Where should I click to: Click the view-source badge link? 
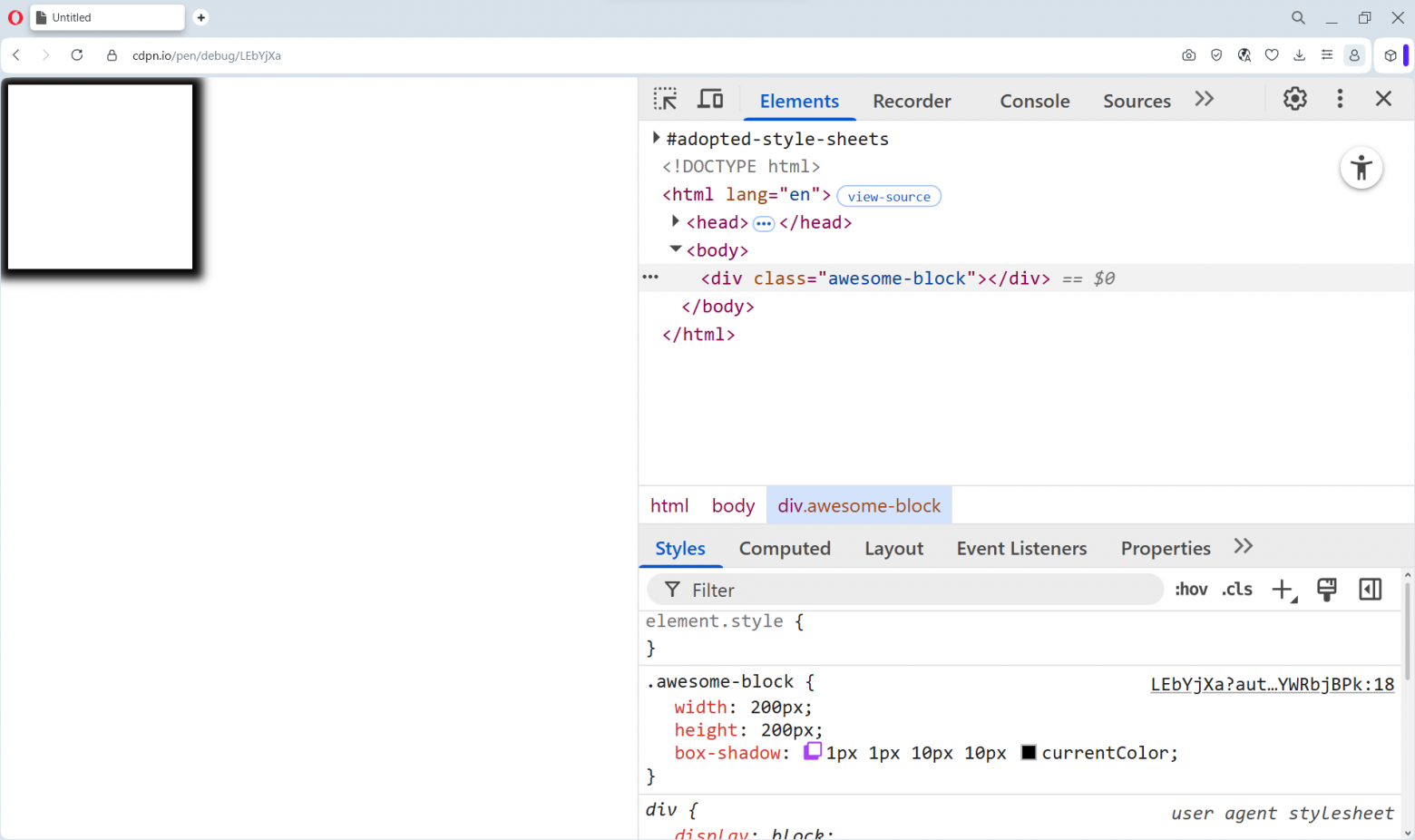pyautogui.click(x=889, y=196)
